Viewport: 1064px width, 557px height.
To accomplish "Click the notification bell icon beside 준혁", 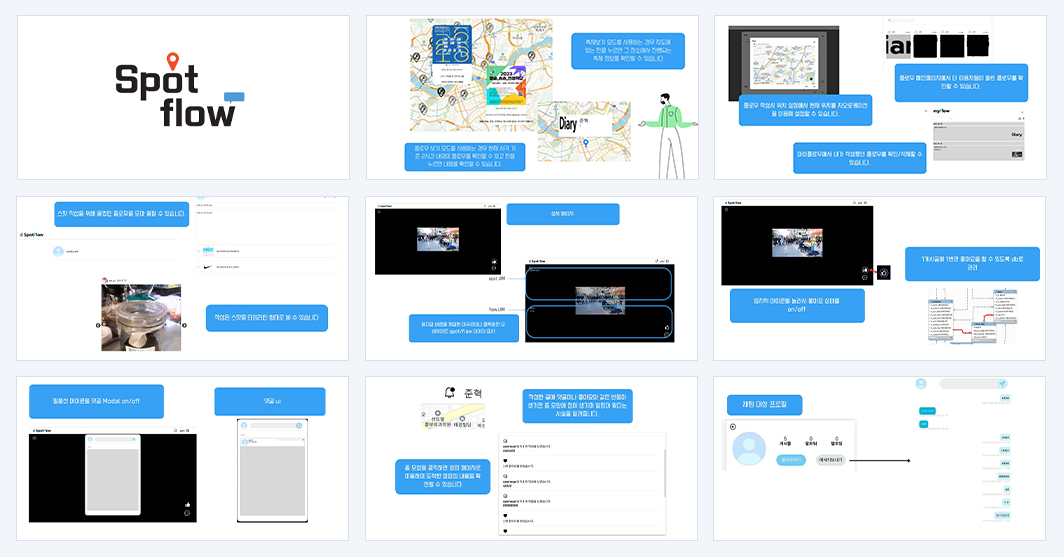I will (x=449, y=393).
